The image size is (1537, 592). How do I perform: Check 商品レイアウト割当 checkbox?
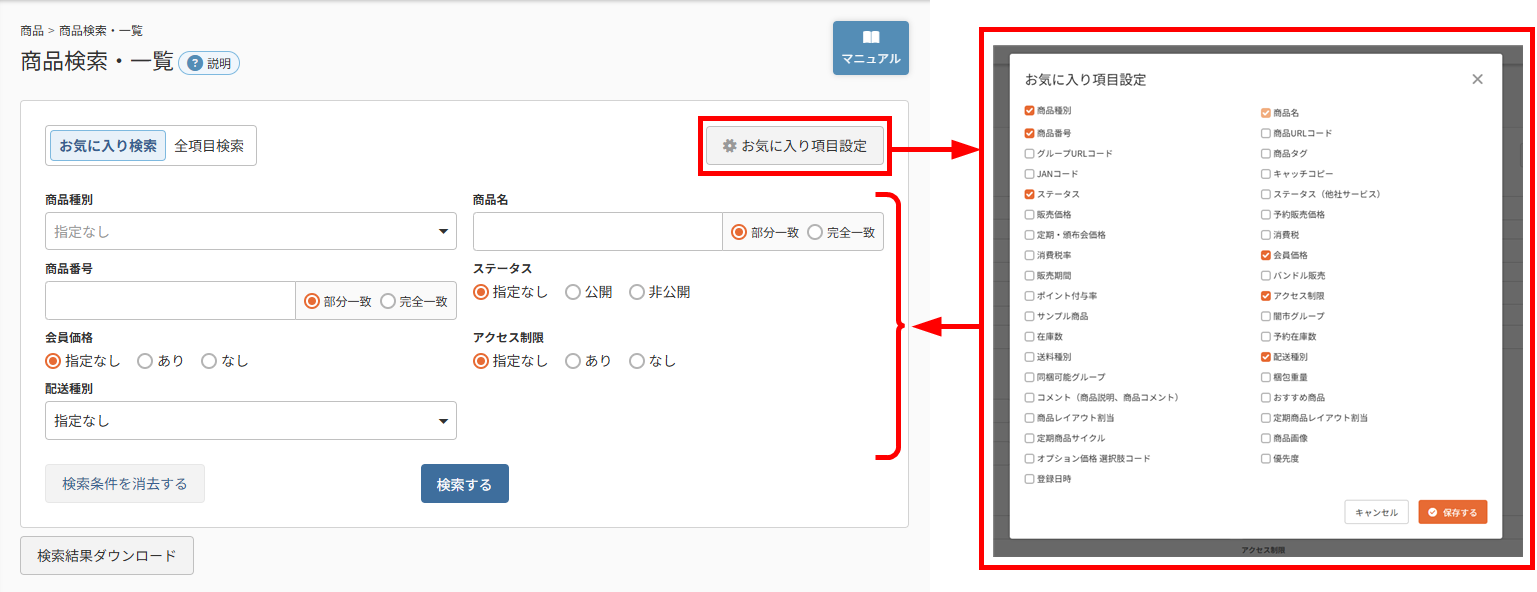click(x=1030, y=418)
